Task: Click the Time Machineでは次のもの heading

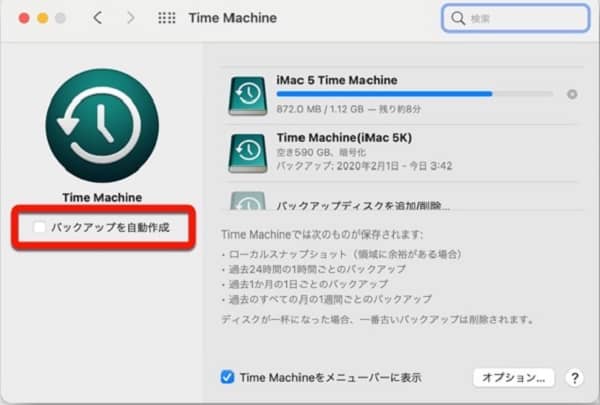Action: click(x=322, y=234)
